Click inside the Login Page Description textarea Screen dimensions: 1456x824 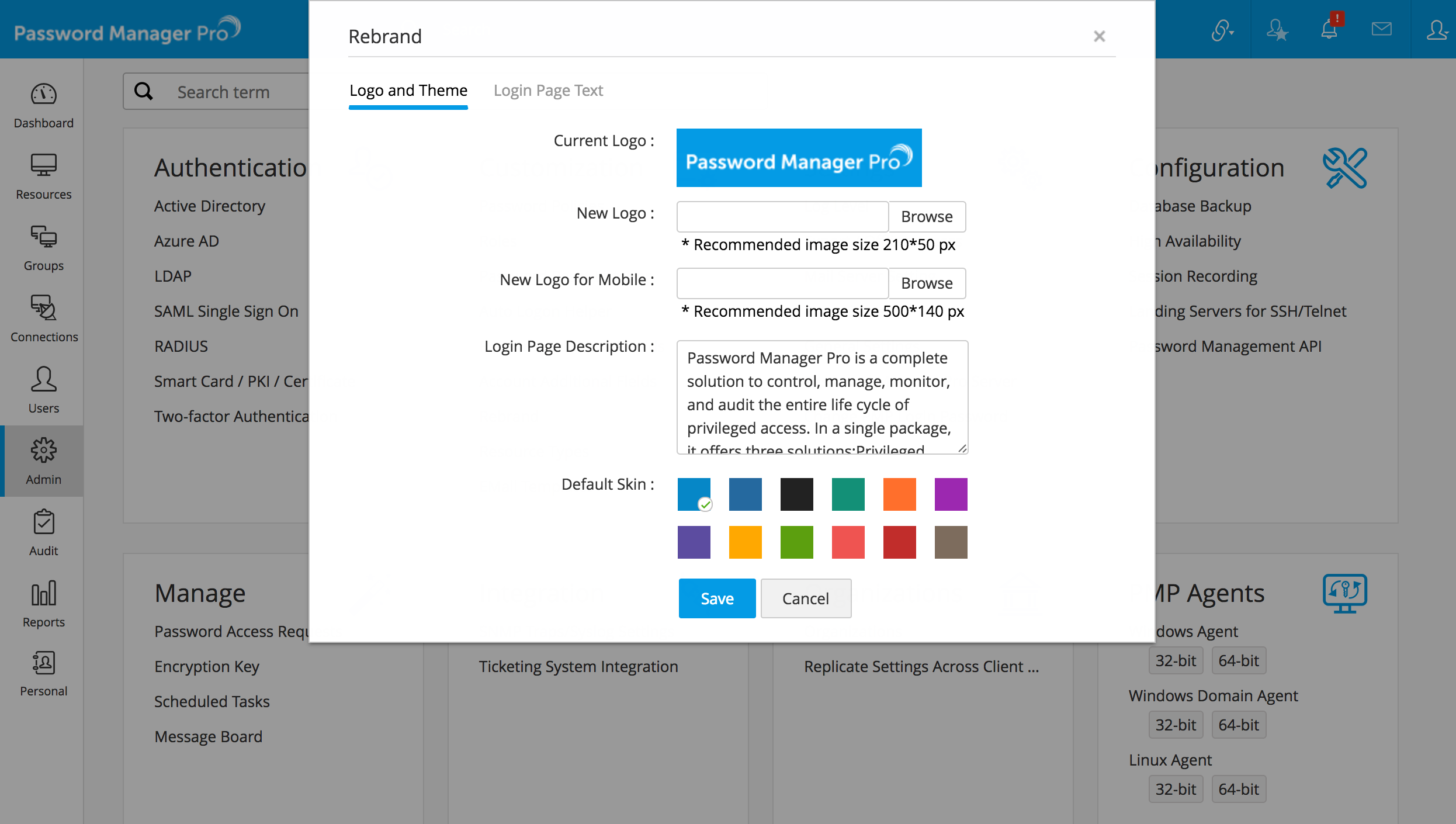(x=821, y=397)
